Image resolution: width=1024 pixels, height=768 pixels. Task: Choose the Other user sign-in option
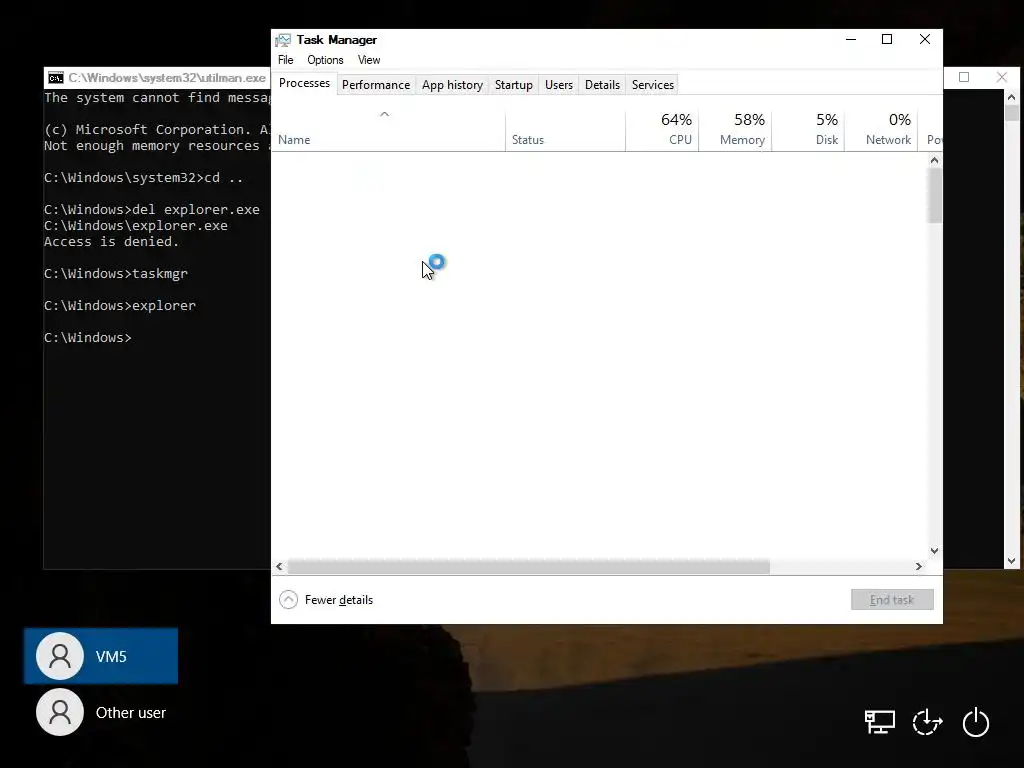101,712
